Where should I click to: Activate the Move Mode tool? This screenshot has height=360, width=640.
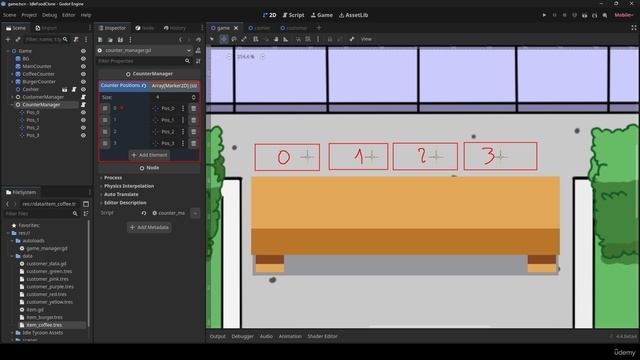pyautogui.click(x=224, y=39)
